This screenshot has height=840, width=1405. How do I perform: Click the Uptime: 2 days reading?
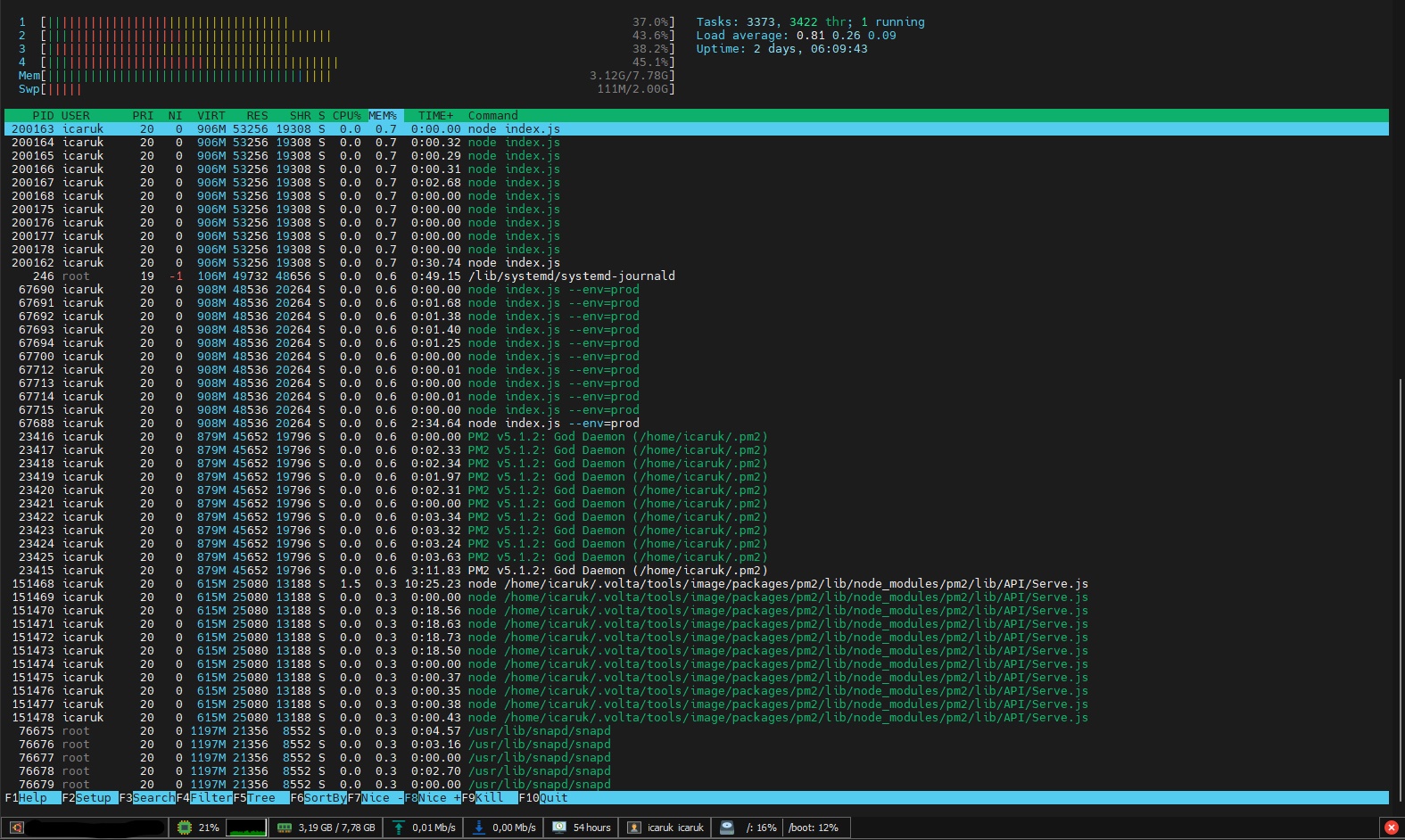tap(781, 49)
